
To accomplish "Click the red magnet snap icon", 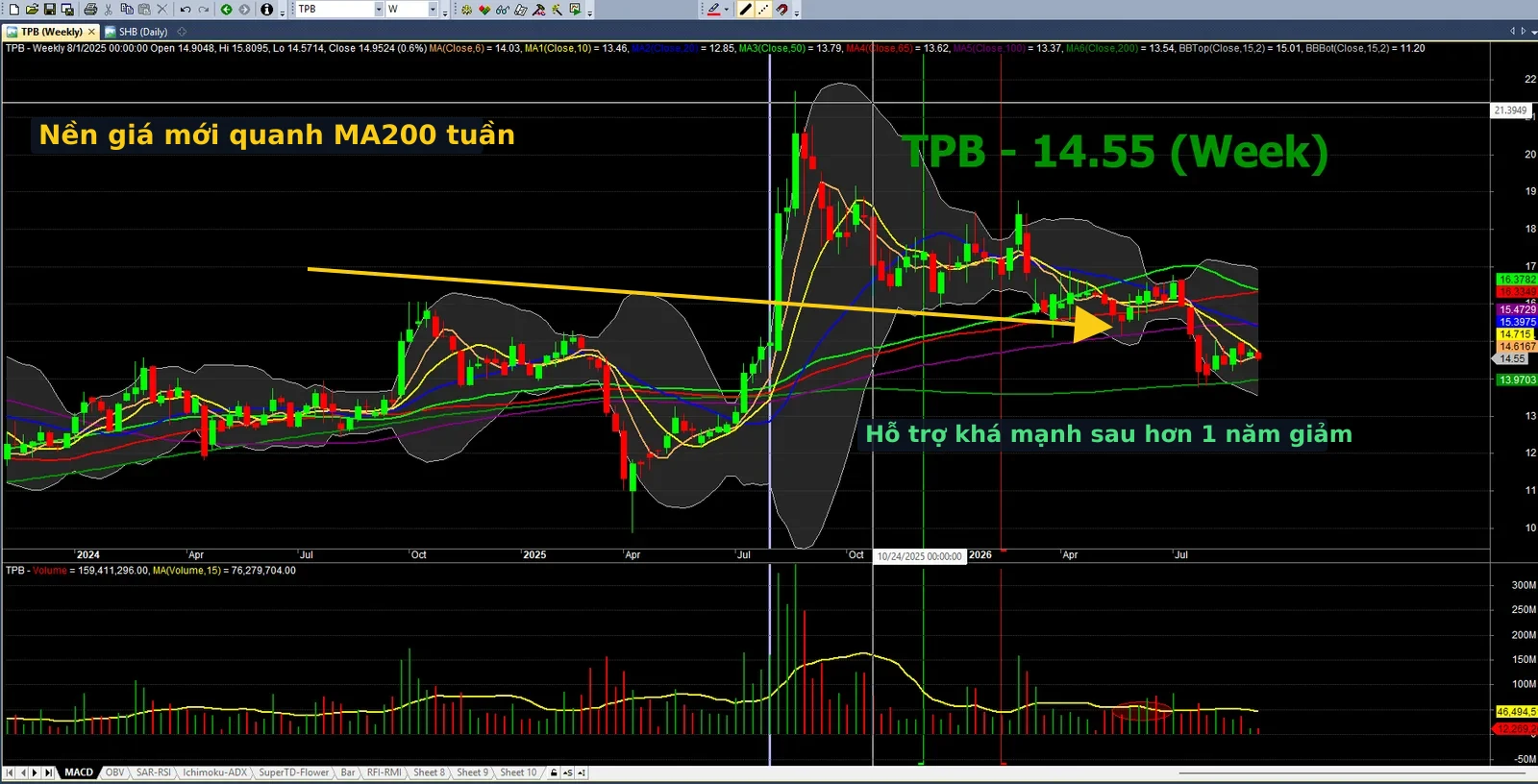I will pos(782,10).
